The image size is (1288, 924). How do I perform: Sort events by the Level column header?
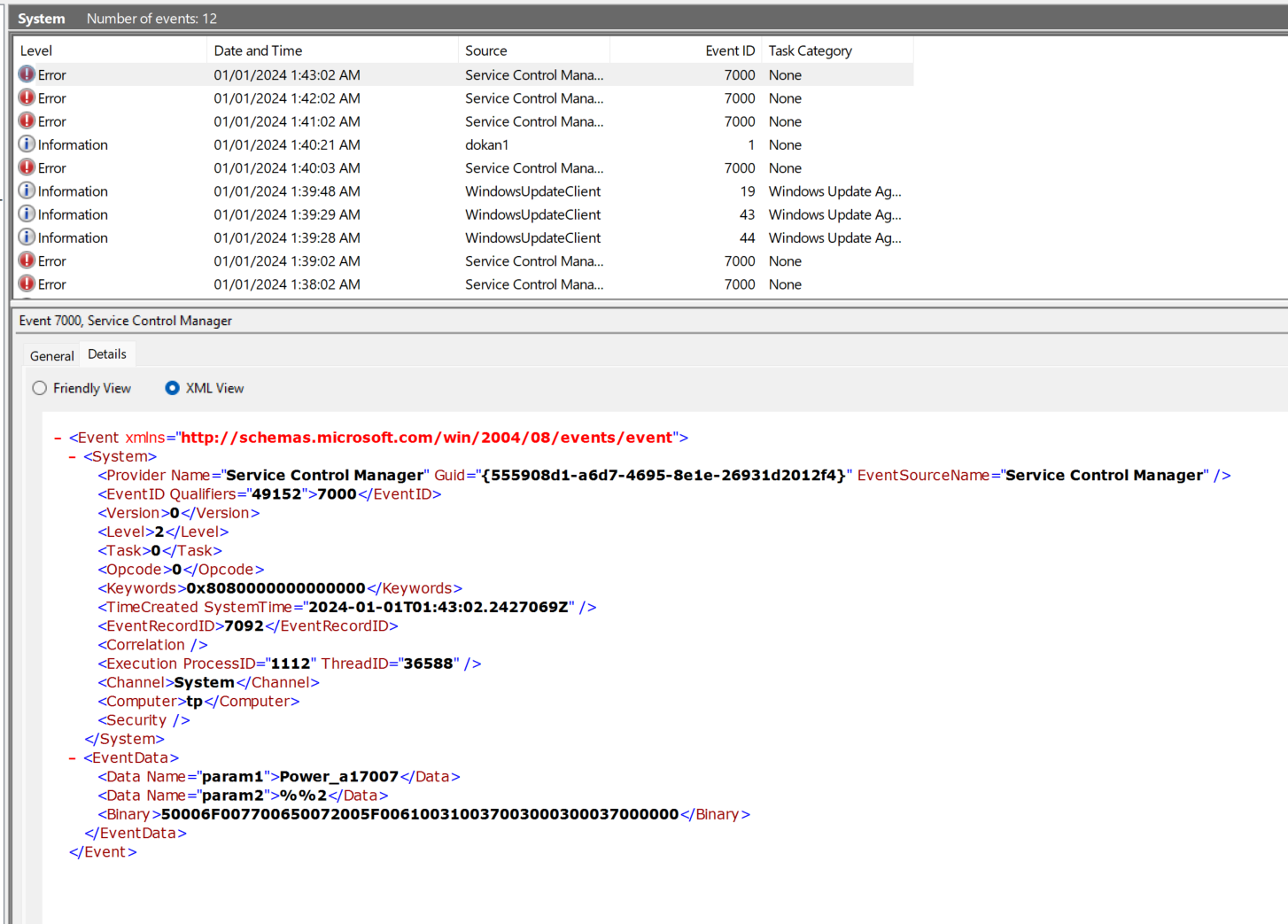tap(110, 50)
